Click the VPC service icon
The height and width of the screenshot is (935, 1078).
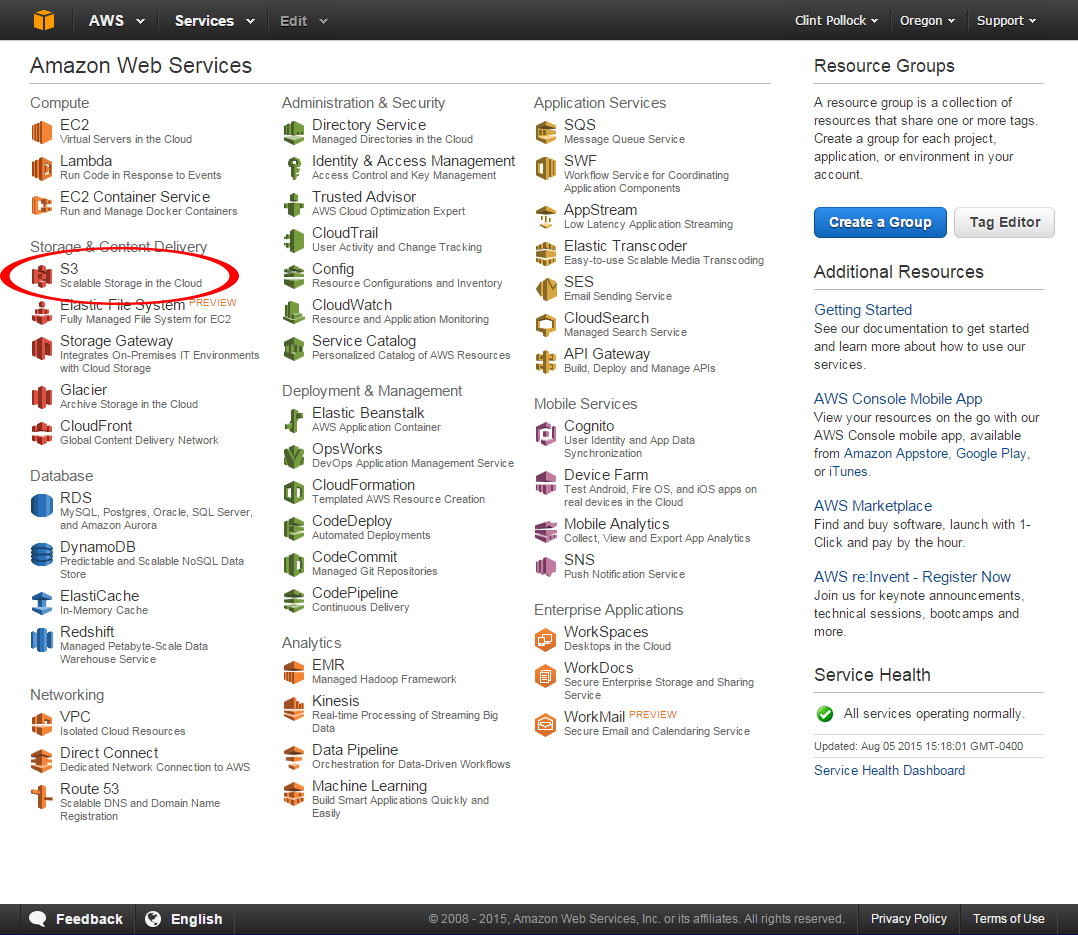pyautogui.click(x=42, y=724)
